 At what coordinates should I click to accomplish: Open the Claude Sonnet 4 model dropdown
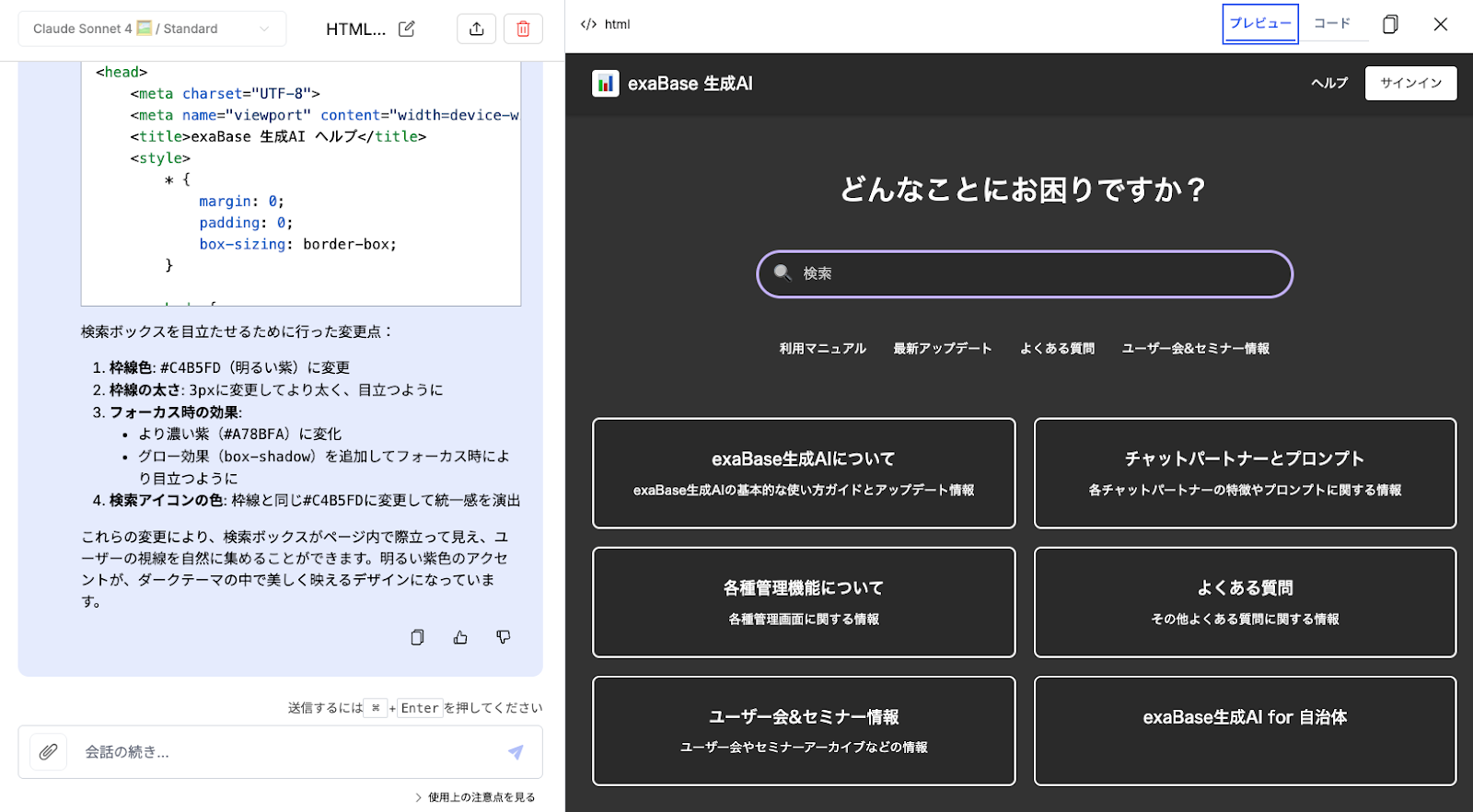click(152, 29)
